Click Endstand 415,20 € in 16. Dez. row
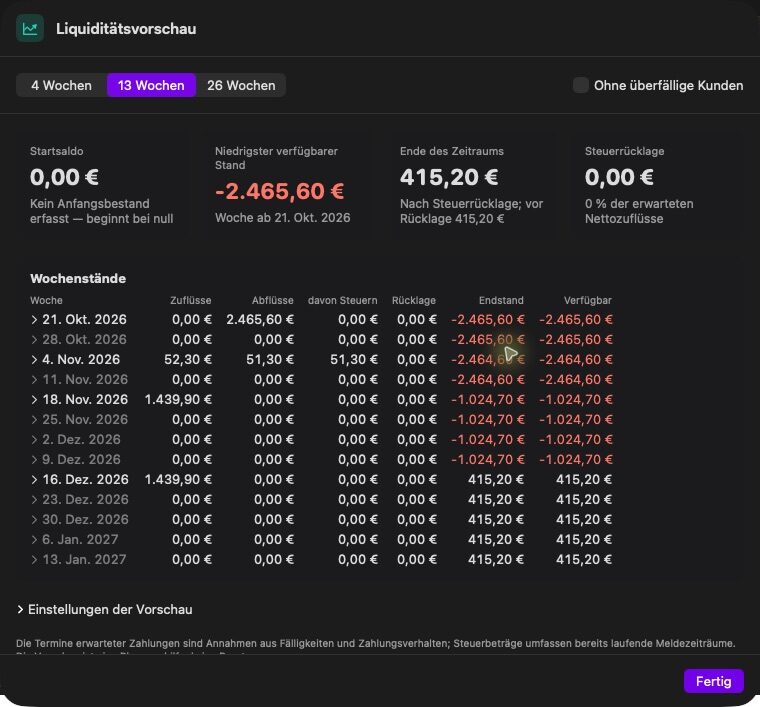Viewport: 760px width, 707px height. click(496, 480)
